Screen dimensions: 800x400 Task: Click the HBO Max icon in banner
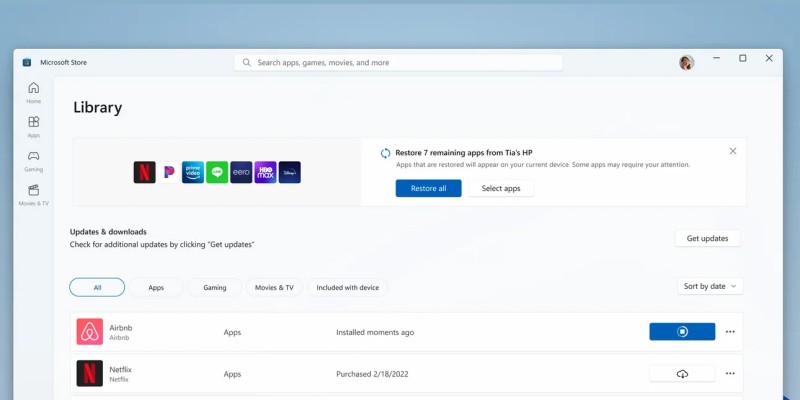(265, 172)
